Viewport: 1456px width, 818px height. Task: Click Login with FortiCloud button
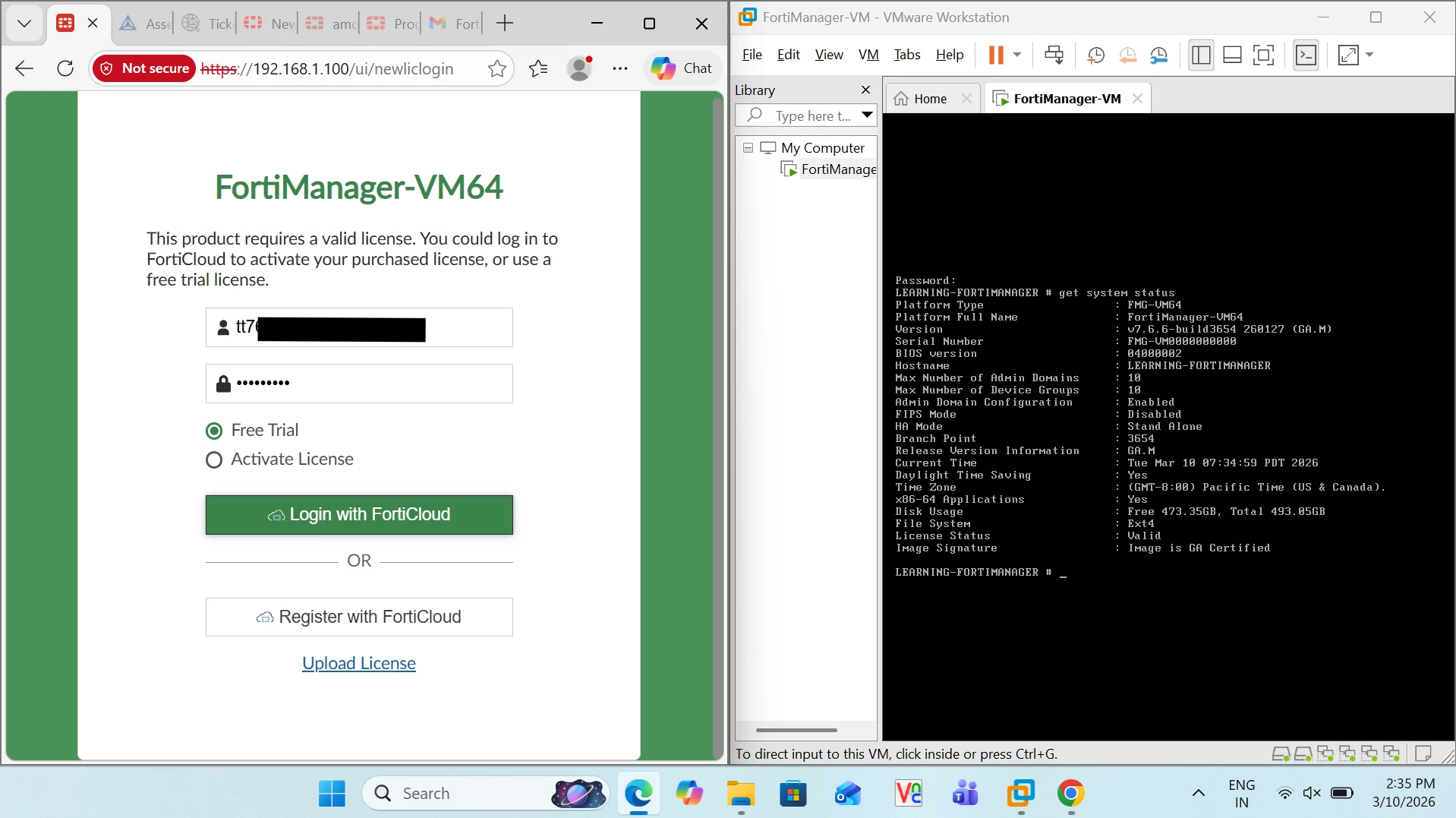tap(359, 515)
